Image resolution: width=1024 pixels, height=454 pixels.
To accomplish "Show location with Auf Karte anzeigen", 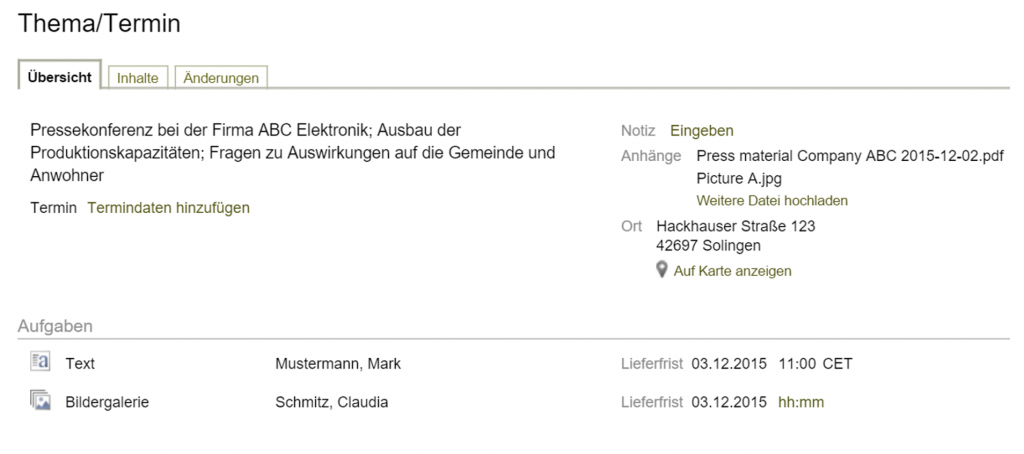I will [732, 271].
